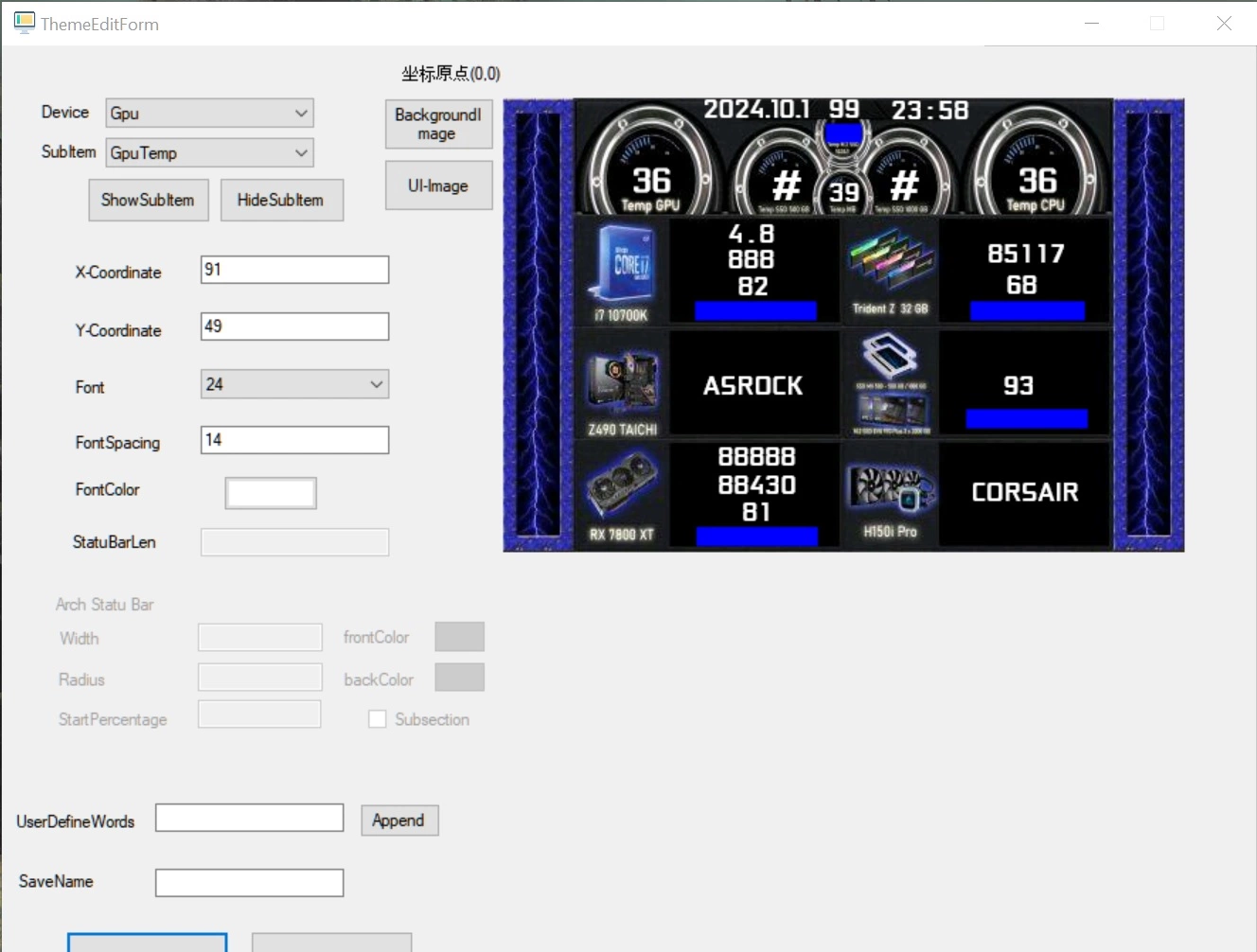Viewport: 1257px width, 952px height.
Task: Click the ASROCK label in preview
Action: pos(753,386)
